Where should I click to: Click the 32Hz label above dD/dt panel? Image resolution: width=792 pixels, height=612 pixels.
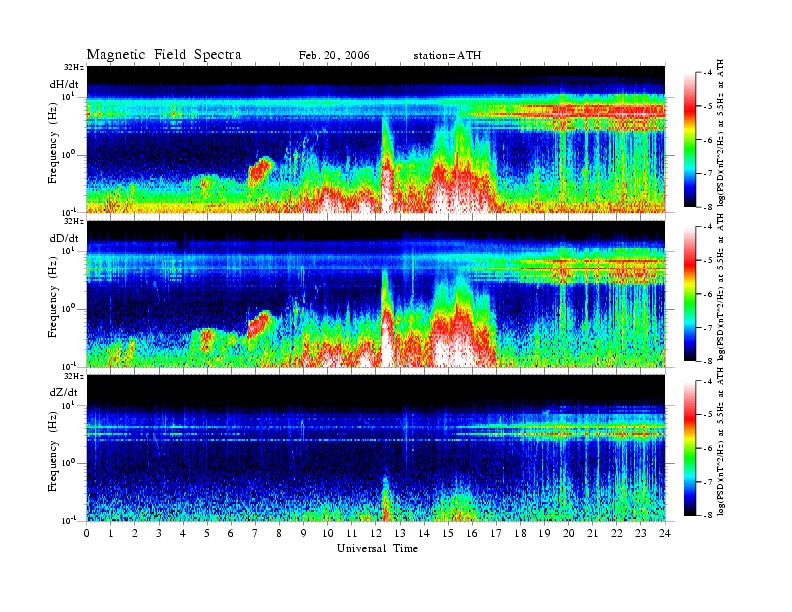[74, 221]
